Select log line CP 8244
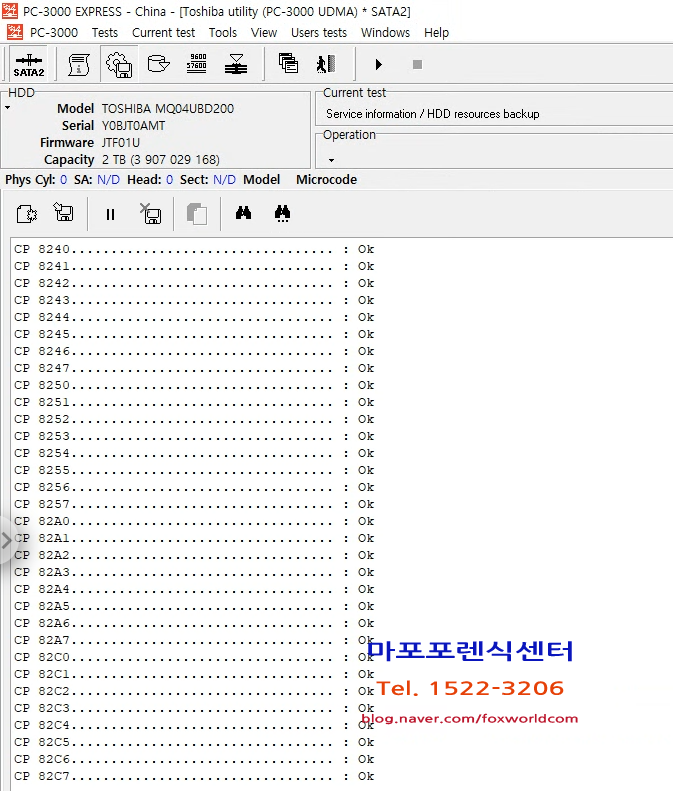Screen dimensions: 673x791 click(x=194, y=317)
